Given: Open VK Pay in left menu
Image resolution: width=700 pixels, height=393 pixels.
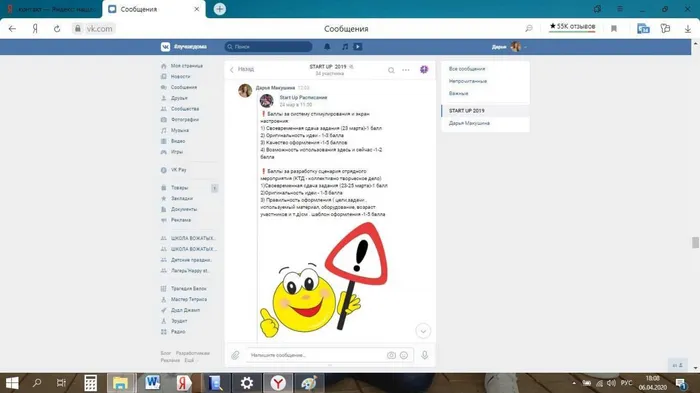Looking at the screenshot, I should [179, 170].
